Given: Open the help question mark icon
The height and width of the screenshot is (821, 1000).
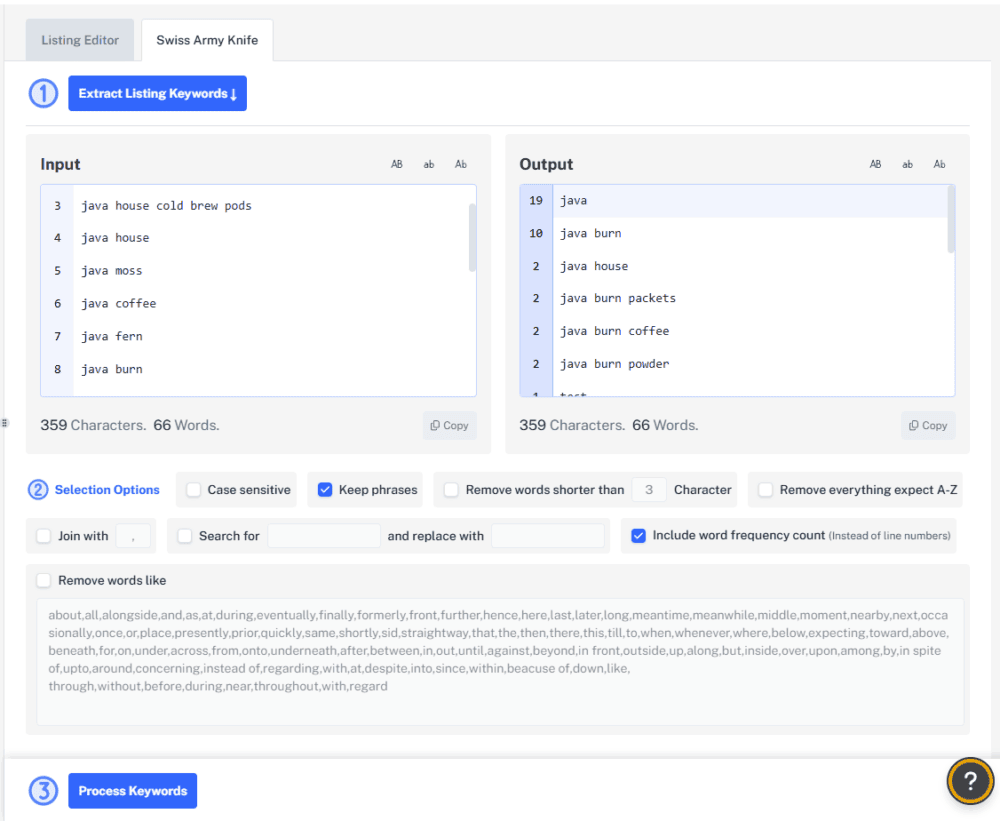Looking at the screenshot, I should [970, 782].
